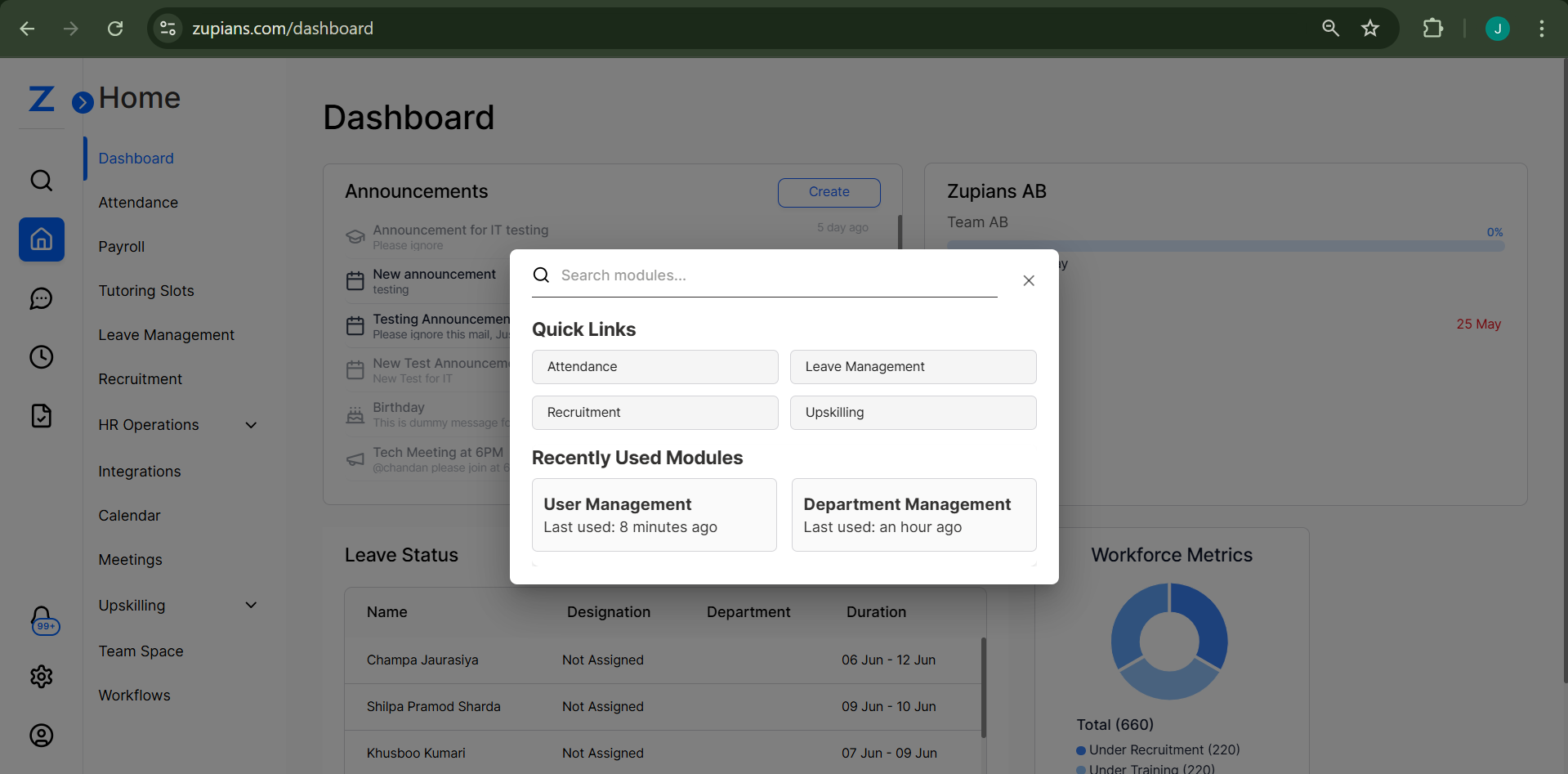Click the sidebar search magnifier icon
This screenshot has height=774, width=1568.
[42, 181]
